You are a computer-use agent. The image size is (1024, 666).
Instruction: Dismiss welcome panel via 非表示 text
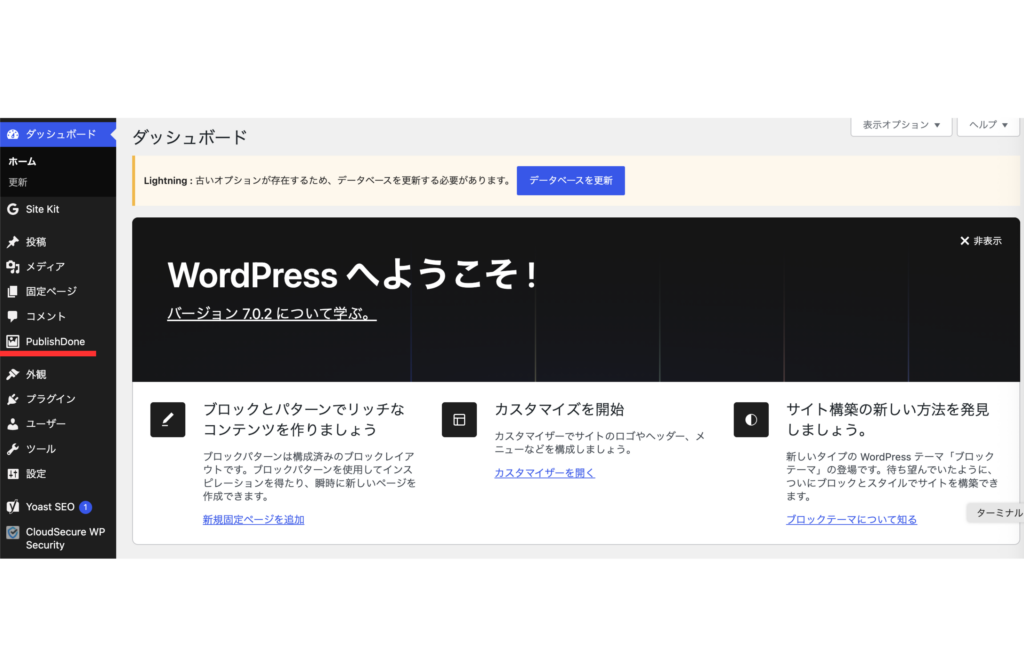coord(987,241)
